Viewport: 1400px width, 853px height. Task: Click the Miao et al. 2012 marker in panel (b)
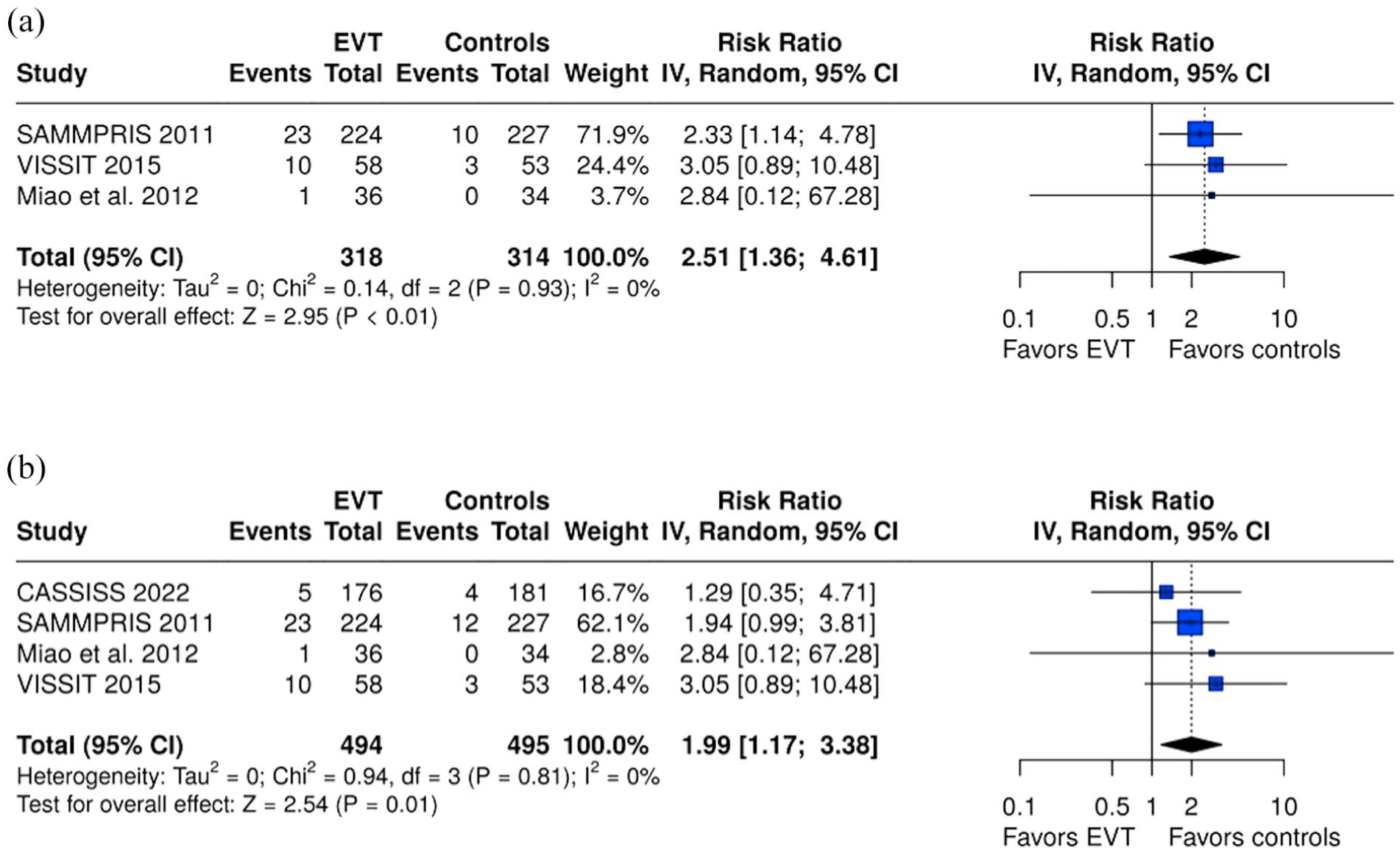coord(1212,653)
